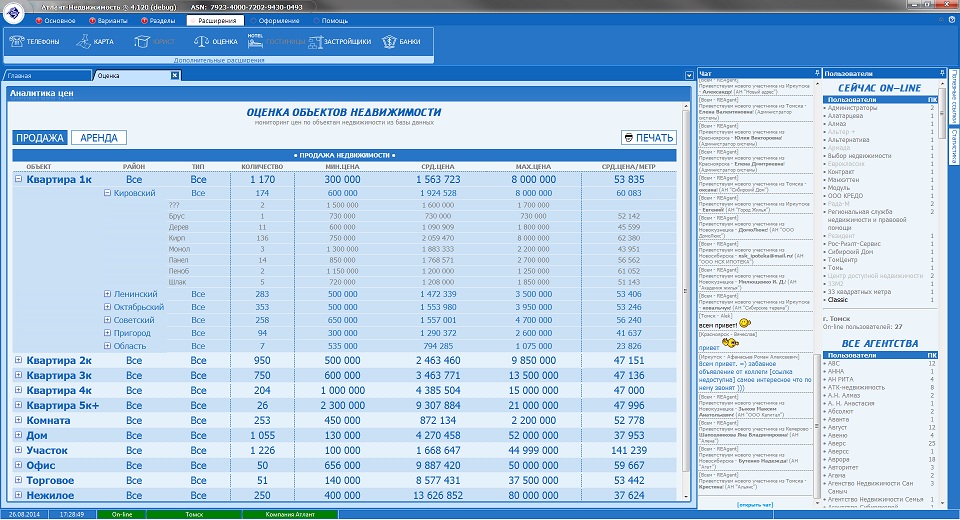The width and height of the screenshot is (960, 520).
Task: Collapse the Кировский district row
Action: click(107, 193)
